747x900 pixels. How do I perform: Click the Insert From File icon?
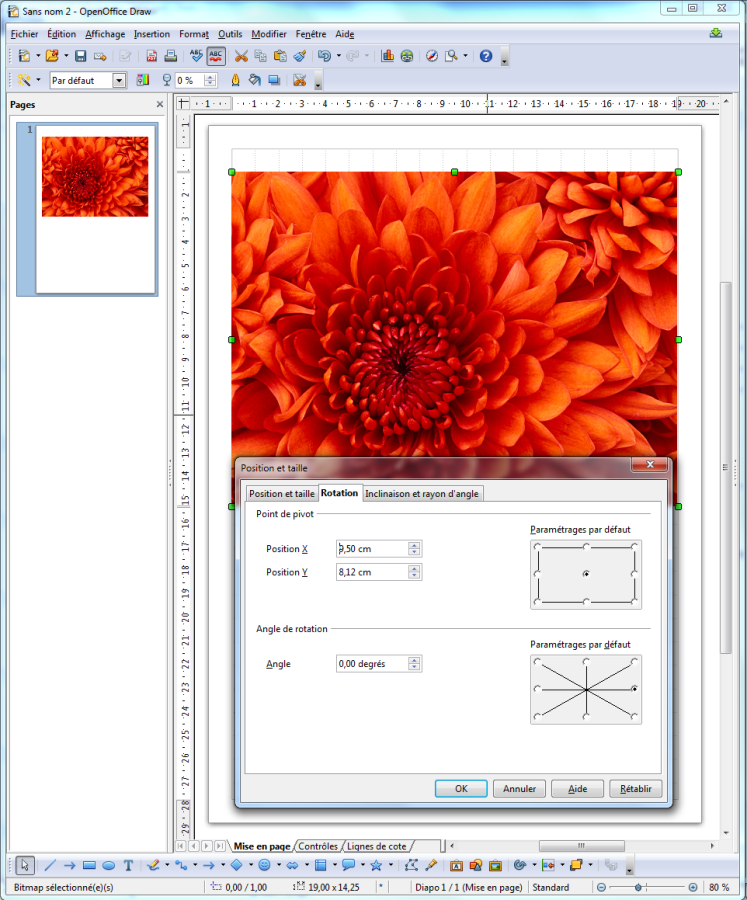click(476, 865)
